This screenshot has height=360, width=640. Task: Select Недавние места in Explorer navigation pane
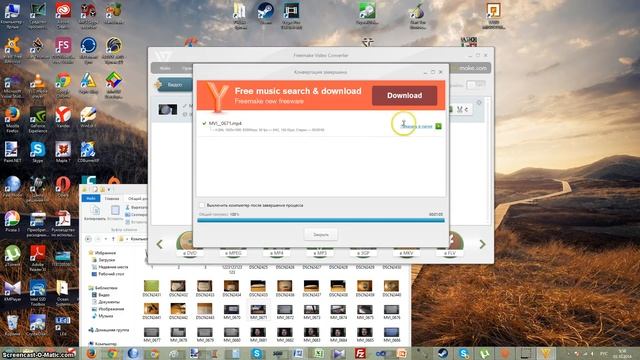(113, 267)
